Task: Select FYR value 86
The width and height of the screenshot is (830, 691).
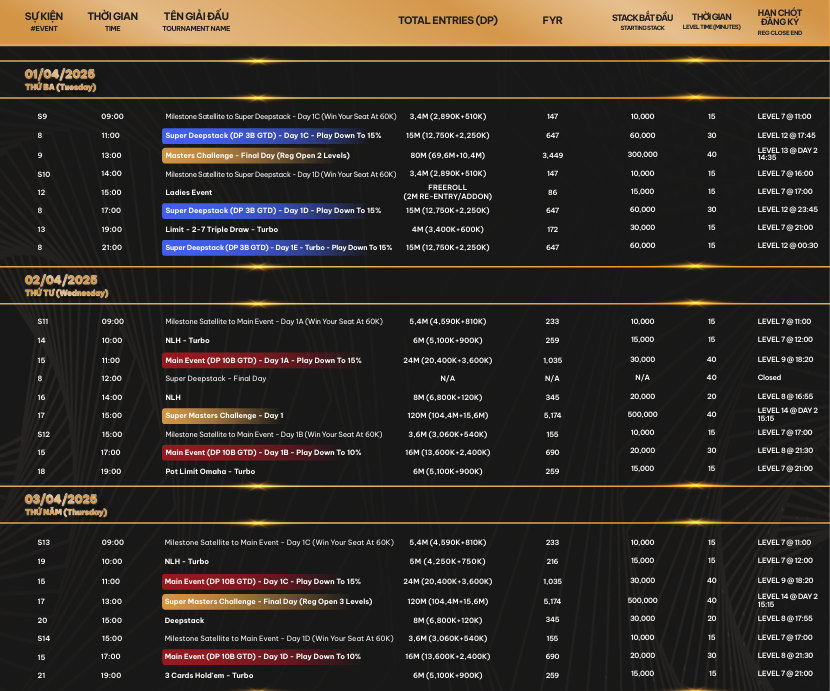Action: (552, 192)
